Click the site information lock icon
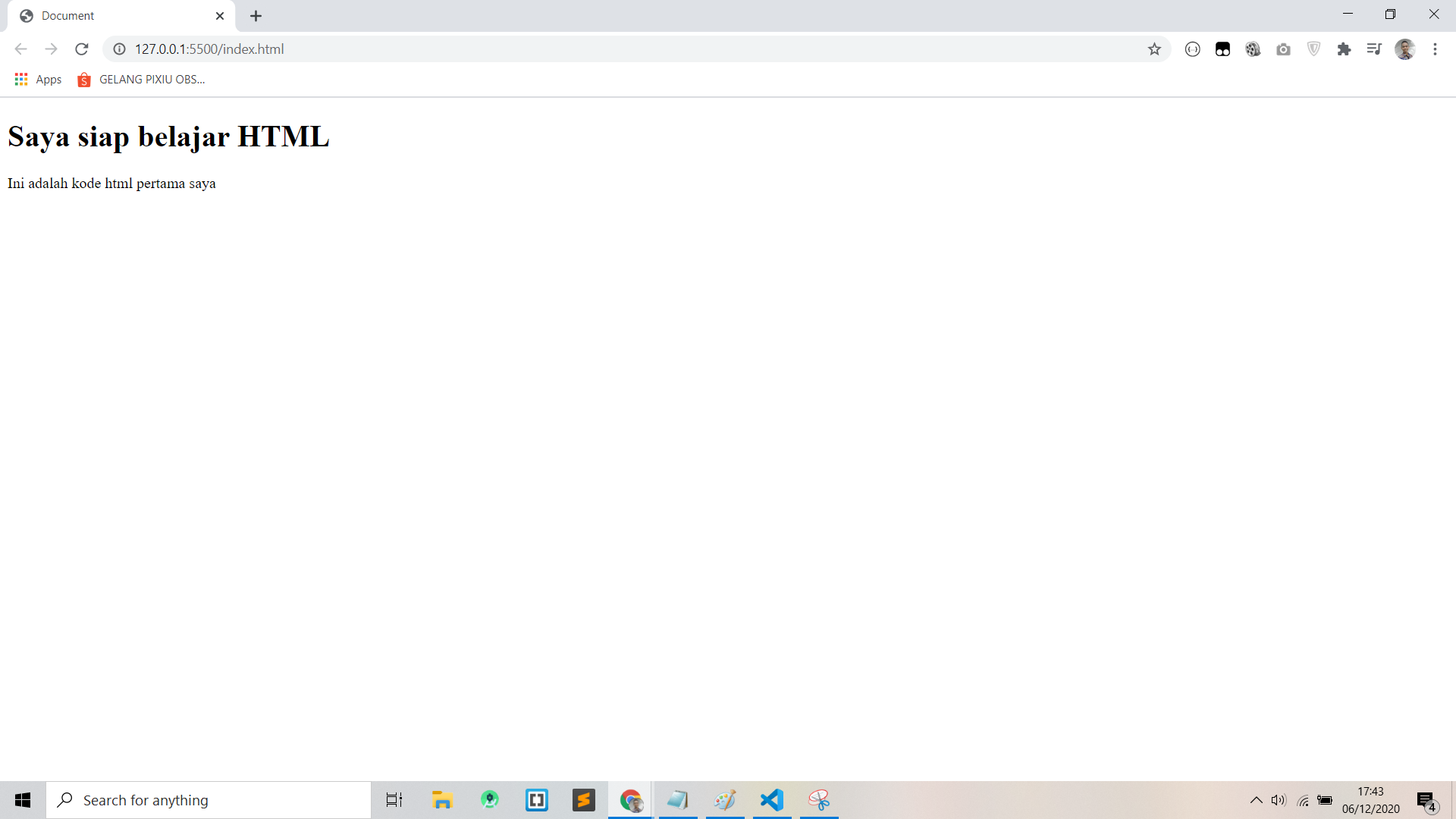This screenshot has width=1456, height=819. coord(119,49)
